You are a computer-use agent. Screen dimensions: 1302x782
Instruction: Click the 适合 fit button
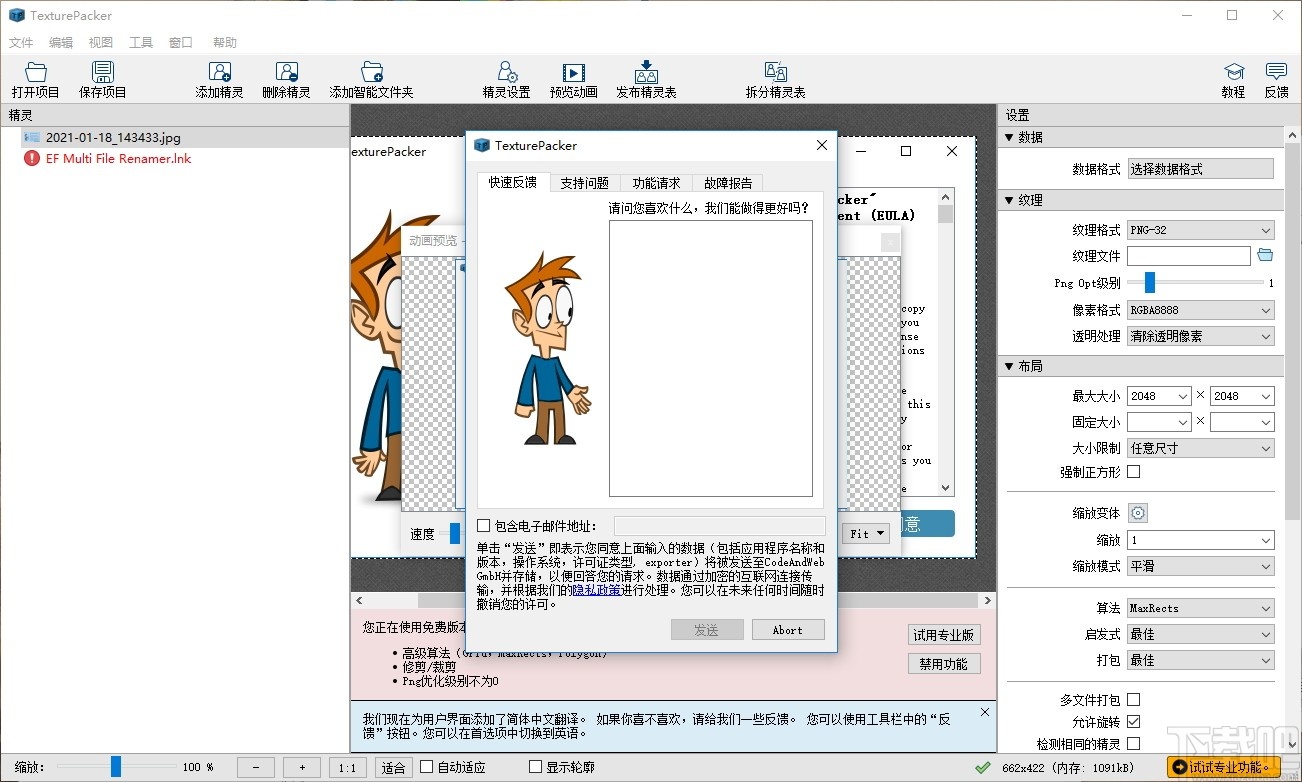click(x=394, y=767)
